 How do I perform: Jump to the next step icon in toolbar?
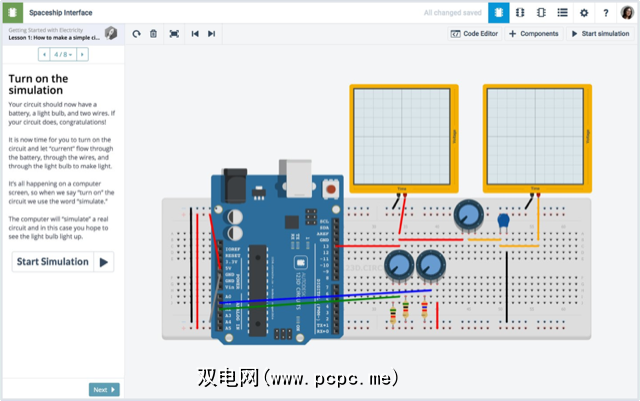(x=211, y=33)
